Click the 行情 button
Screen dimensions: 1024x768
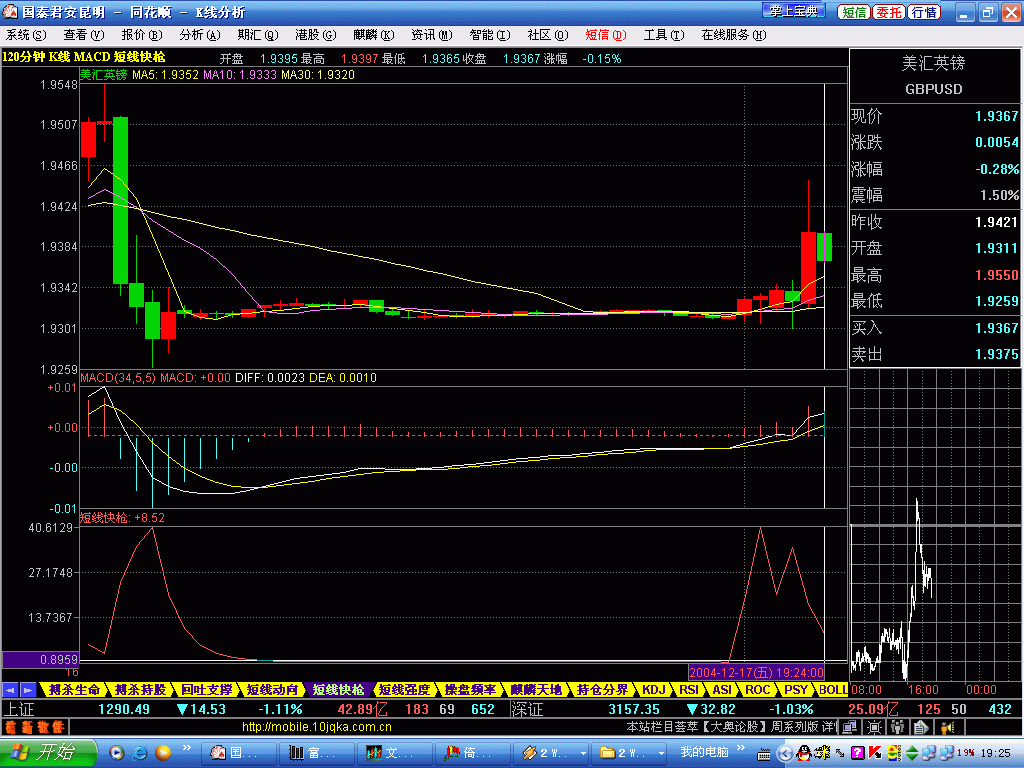coord(924,12)
